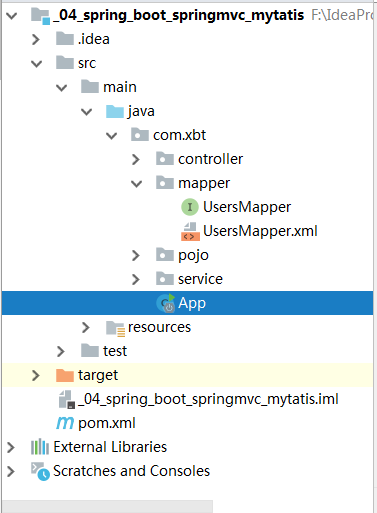Collapse the java source folder arrow
This screenshot has height=513, width=377.
coord(86,112)
